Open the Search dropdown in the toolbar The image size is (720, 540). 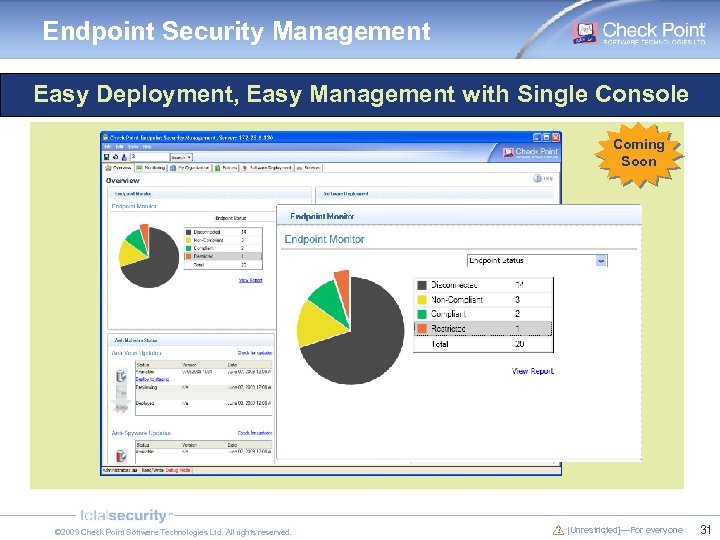pyautogui.click(x=181, y=157)
